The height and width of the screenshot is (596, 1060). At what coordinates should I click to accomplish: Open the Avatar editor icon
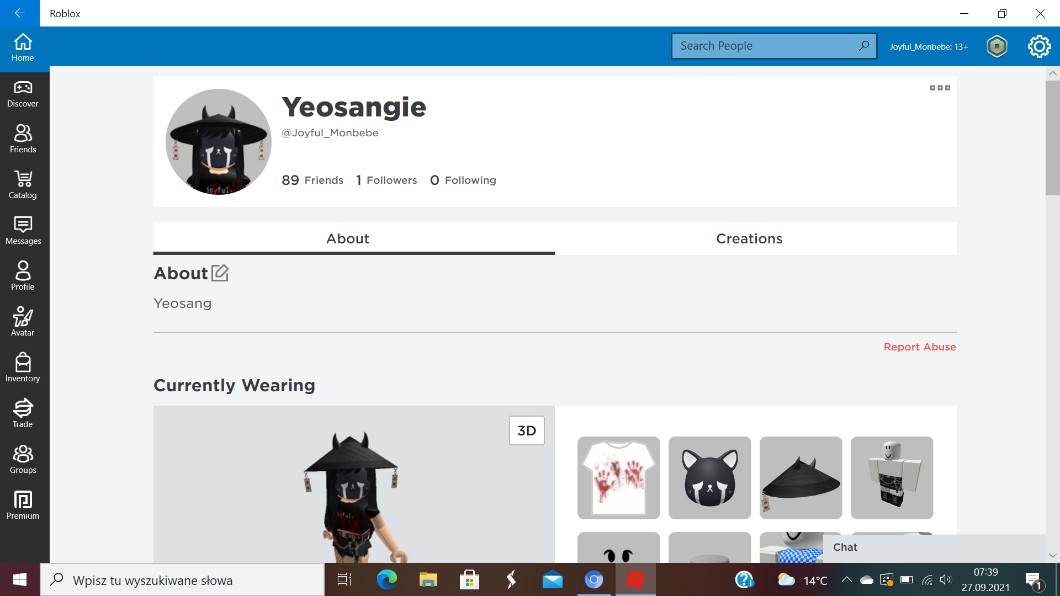pos(22,321)
